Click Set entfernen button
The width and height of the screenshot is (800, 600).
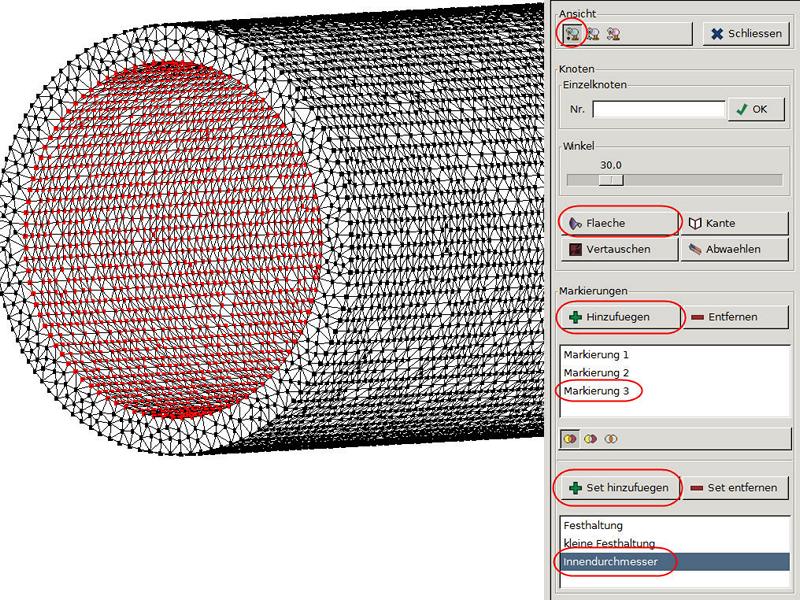click(735, 488)
